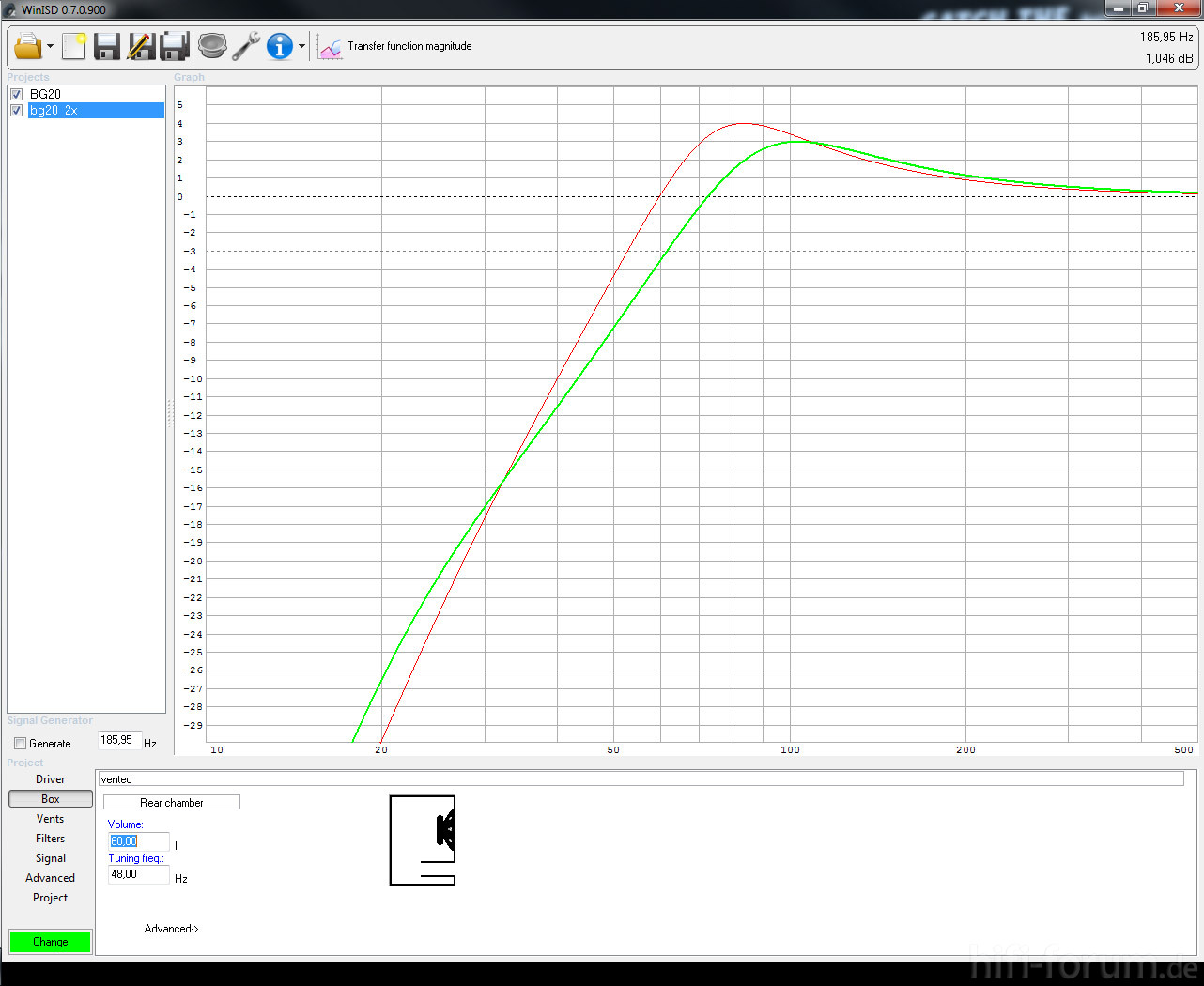Open the Transfer function magnitude graph selector

click(x=395, y=46)
